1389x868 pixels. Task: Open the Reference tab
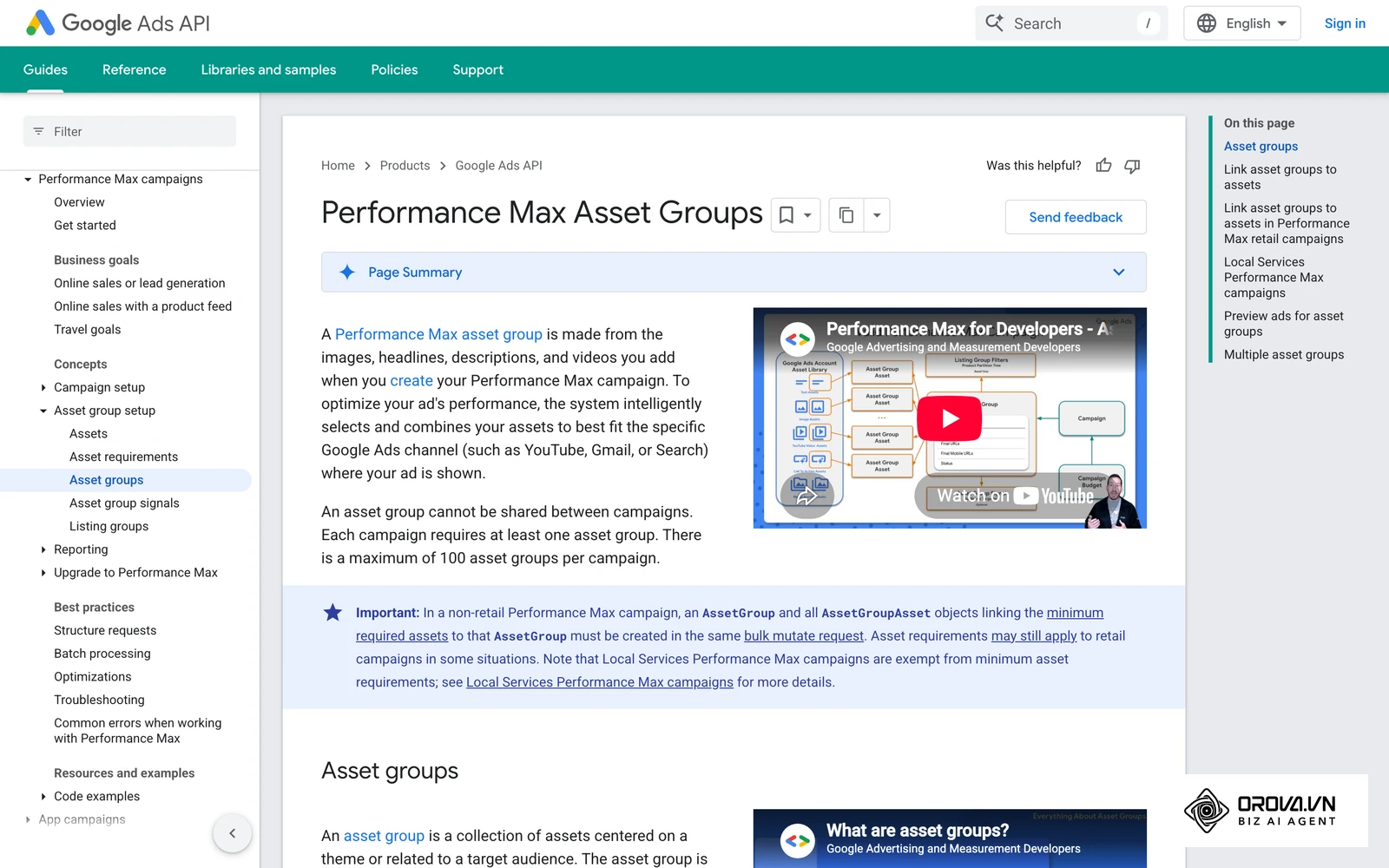(134, 69)
